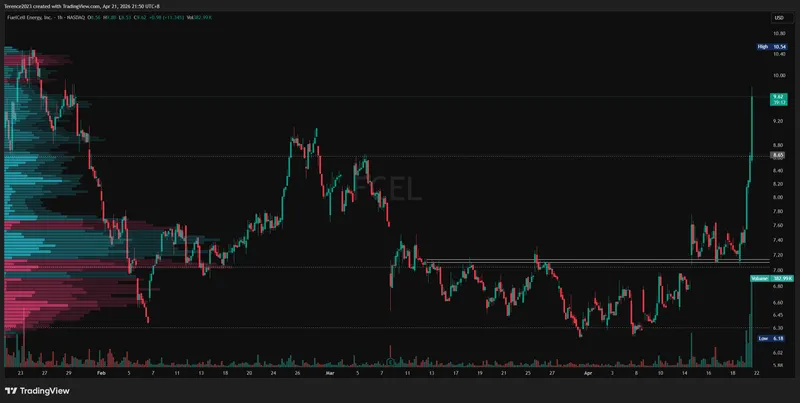Select the current price label 9.62
The height and width of the screenshot is (403, 800).
(778, 99)
